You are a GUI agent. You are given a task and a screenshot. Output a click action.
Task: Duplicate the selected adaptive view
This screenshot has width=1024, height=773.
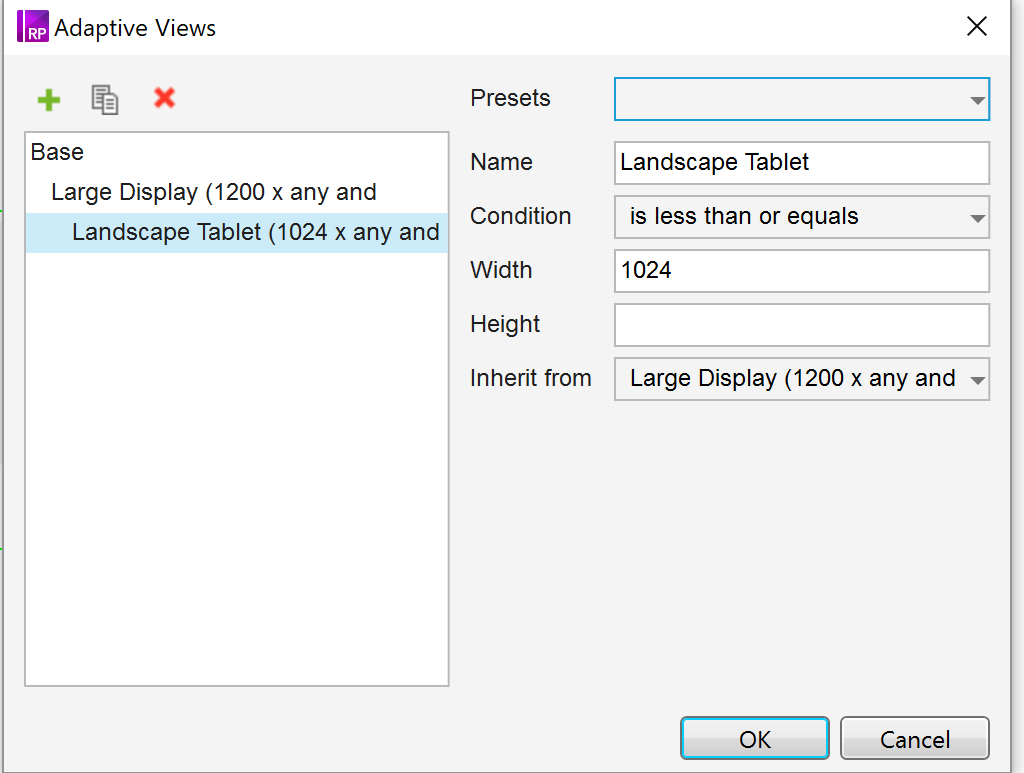coord(105,99)
